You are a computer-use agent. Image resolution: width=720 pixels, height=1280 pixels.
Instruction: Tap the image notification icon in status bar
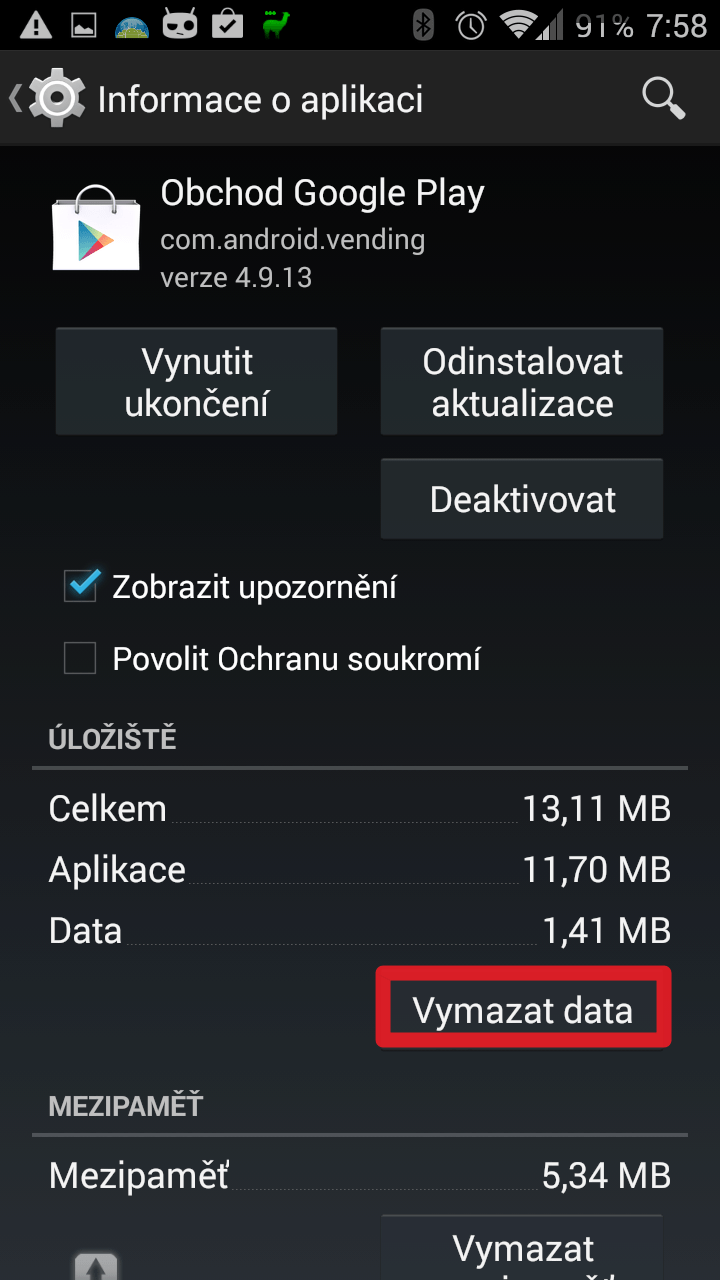(x=84, y=25)
